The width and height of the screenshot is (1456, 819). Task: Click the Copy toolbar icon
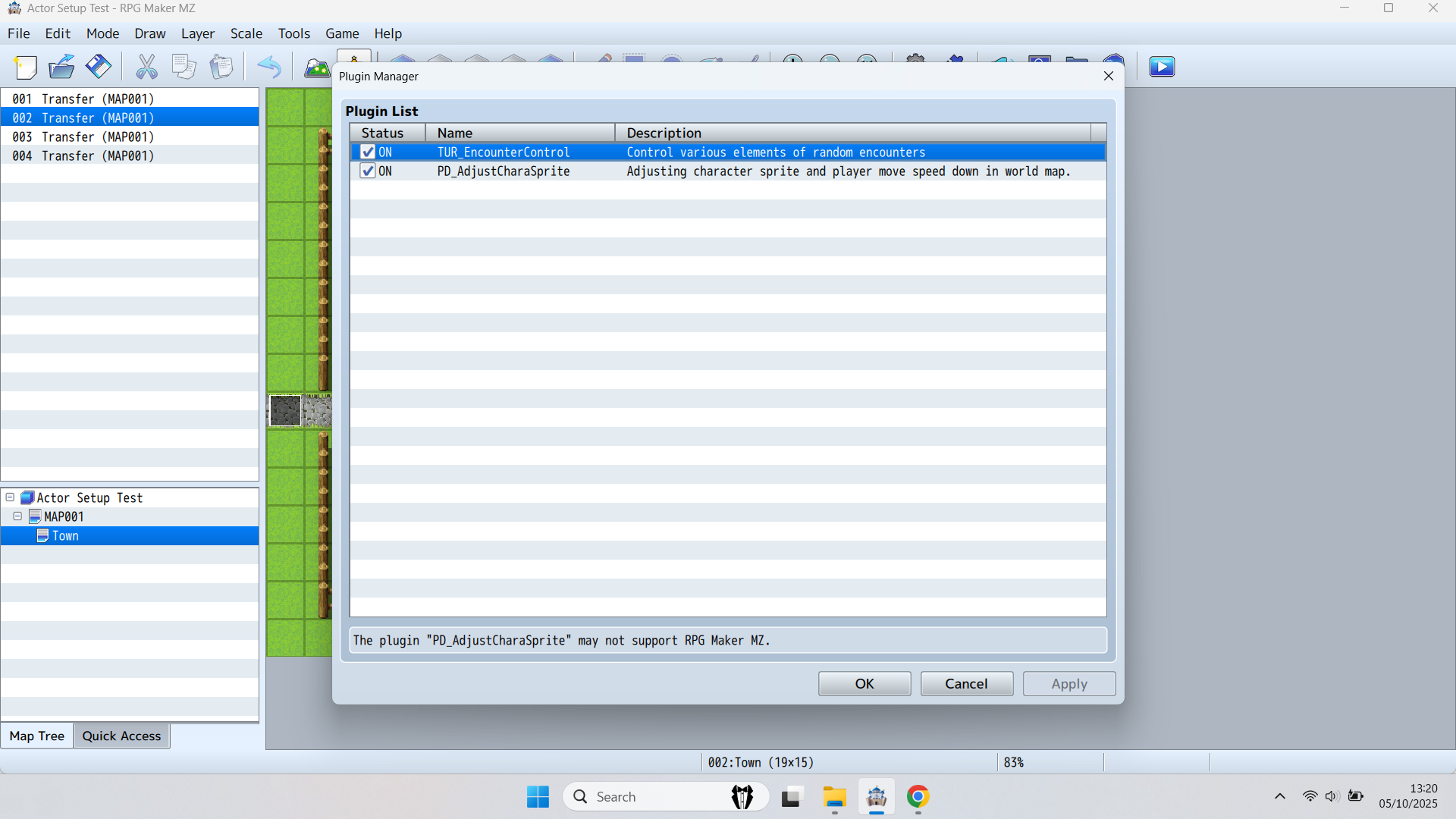(184, 67)
